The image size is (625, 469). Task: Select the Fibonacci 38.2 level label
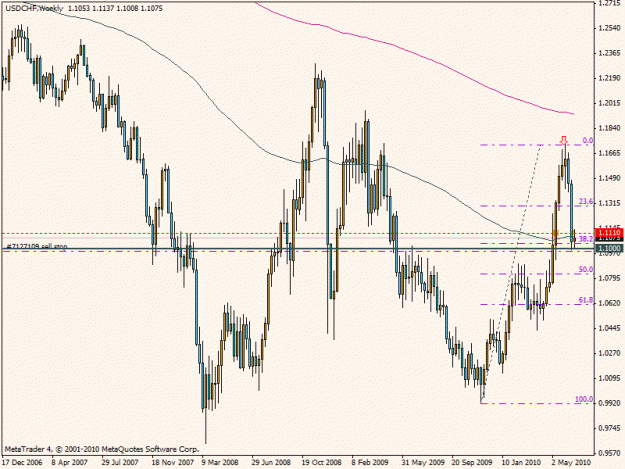(586, 239)
